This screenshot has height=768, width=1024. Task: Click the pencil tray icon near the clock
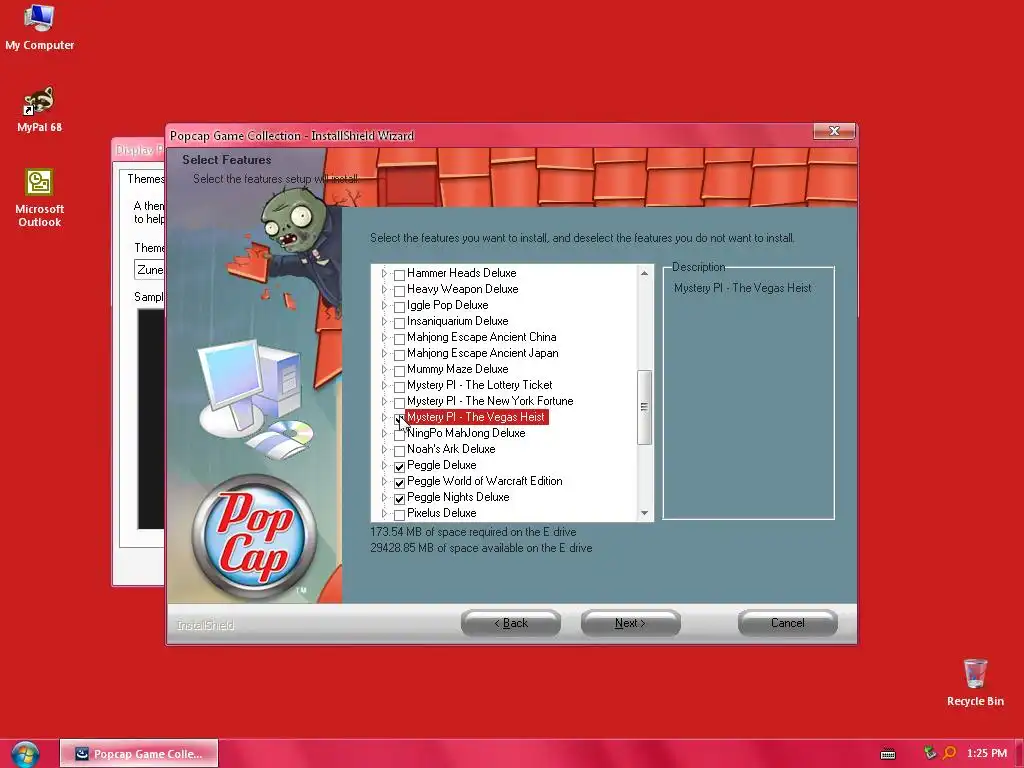click(x=930, y=753)
